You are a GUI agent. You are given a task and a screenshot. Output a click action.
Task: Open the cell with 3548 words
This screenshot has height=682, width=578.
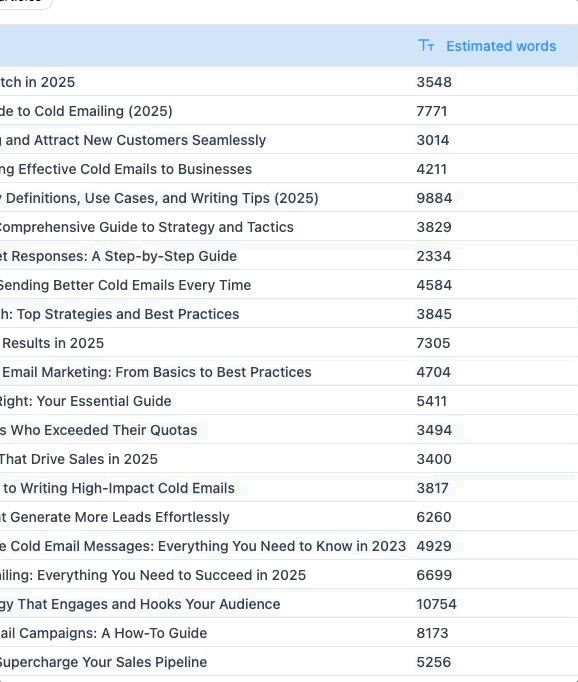434,82
